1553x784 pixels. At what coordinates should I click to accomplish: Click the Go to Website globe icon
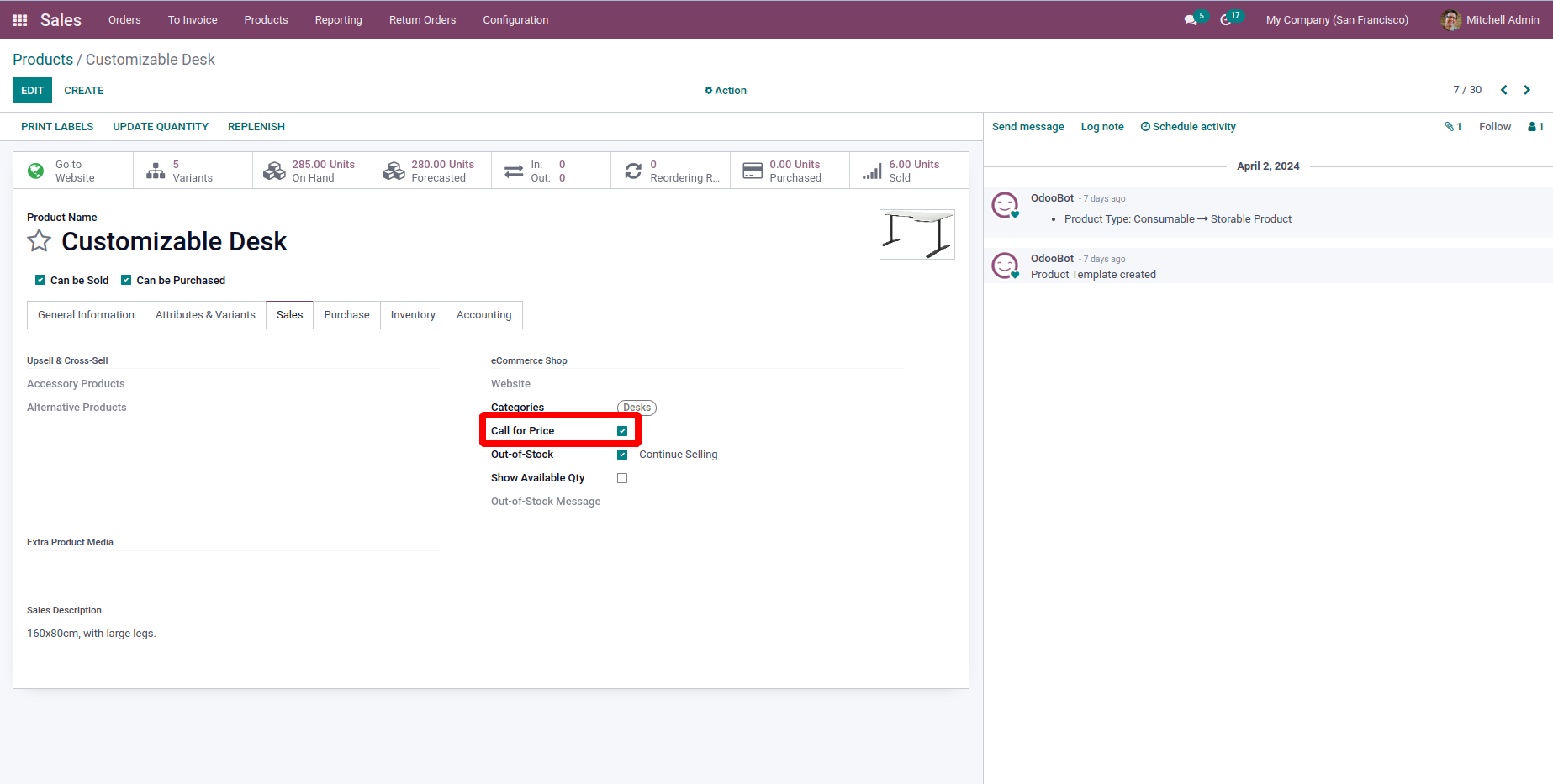(x=36, y=171)
